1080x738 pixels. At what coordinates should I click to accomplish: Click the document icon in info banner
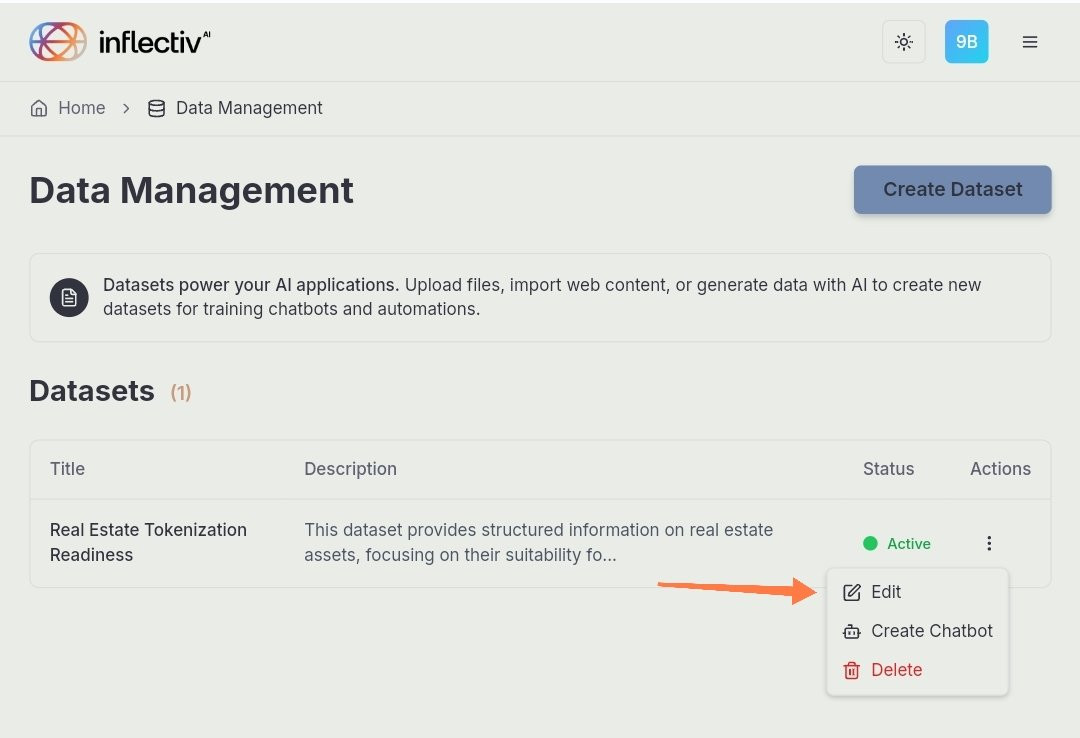pyautogui.click(x=69, y=298)
